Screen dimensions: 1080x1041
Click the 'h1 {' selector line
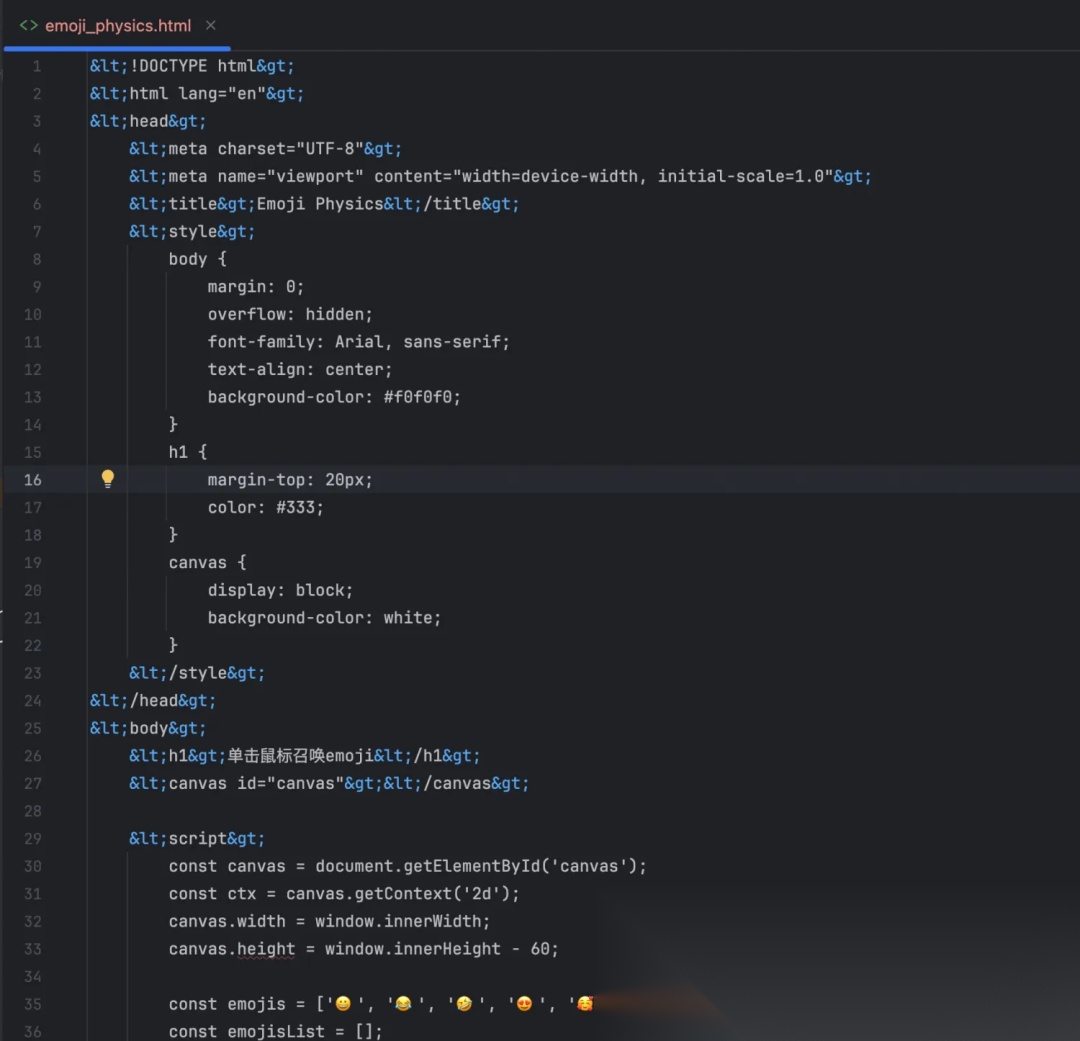(188, 452)
